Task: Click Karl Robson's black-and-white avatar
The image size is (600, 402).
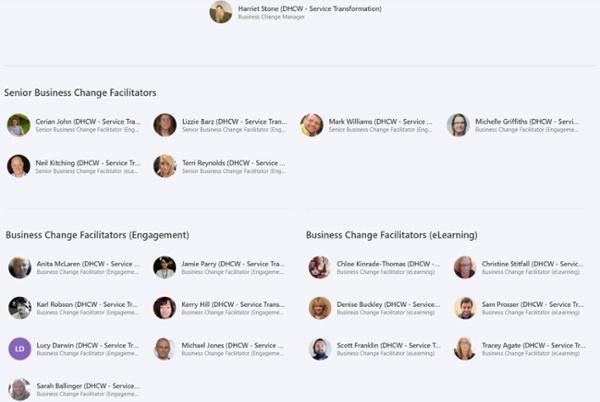Action: (20, 308)
